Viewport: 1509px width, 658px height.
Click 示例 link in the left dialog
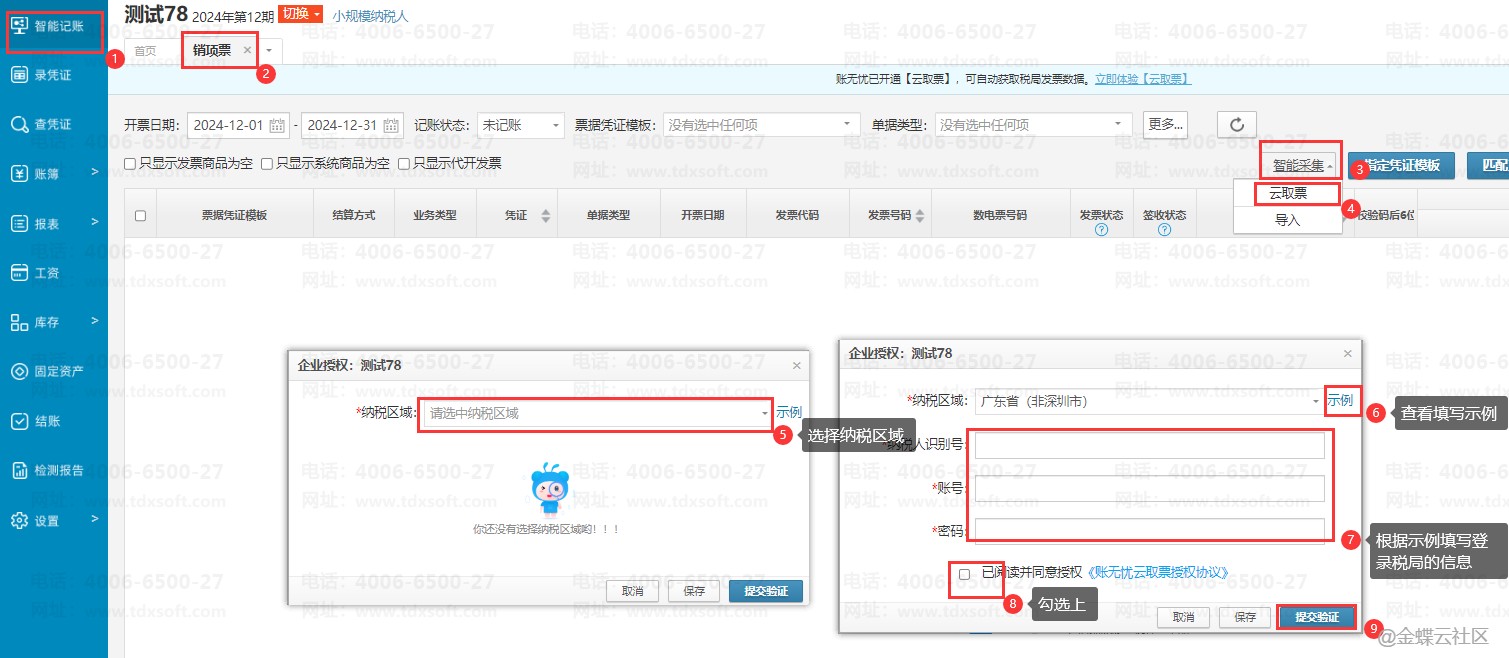click(789, 412)
